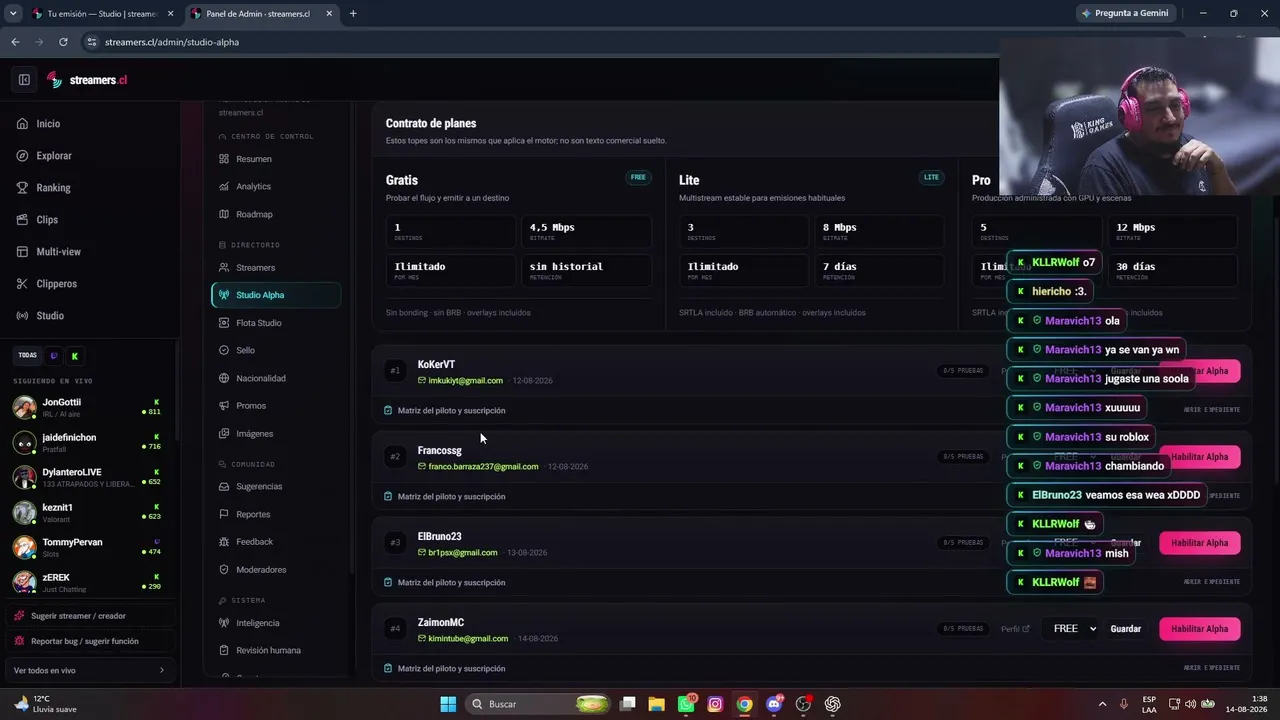Click the Roadmap map icon
Screen dimensions: 1280x720
225,214
